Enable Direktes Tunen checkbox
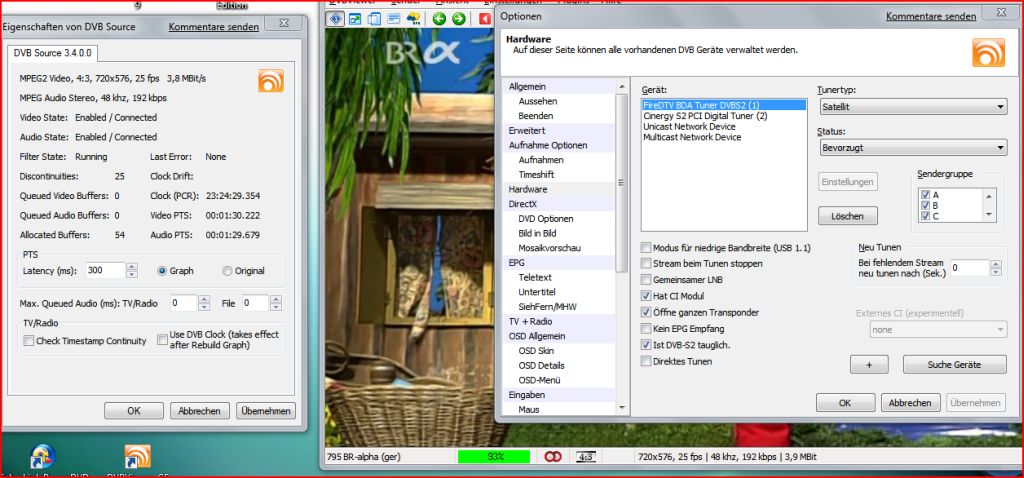 tap(646, 362)
